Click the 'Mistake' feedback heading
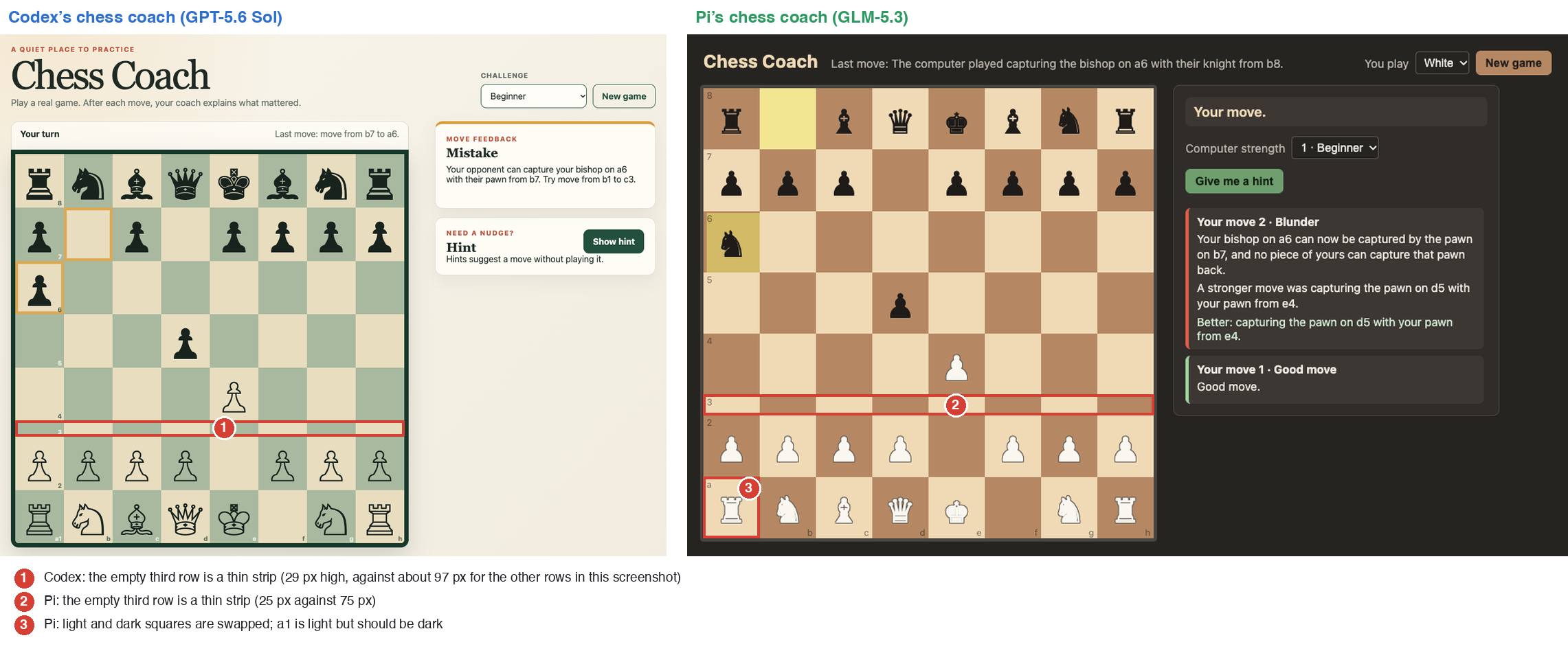The image size is (1568, 651). (x=472, y=153)
